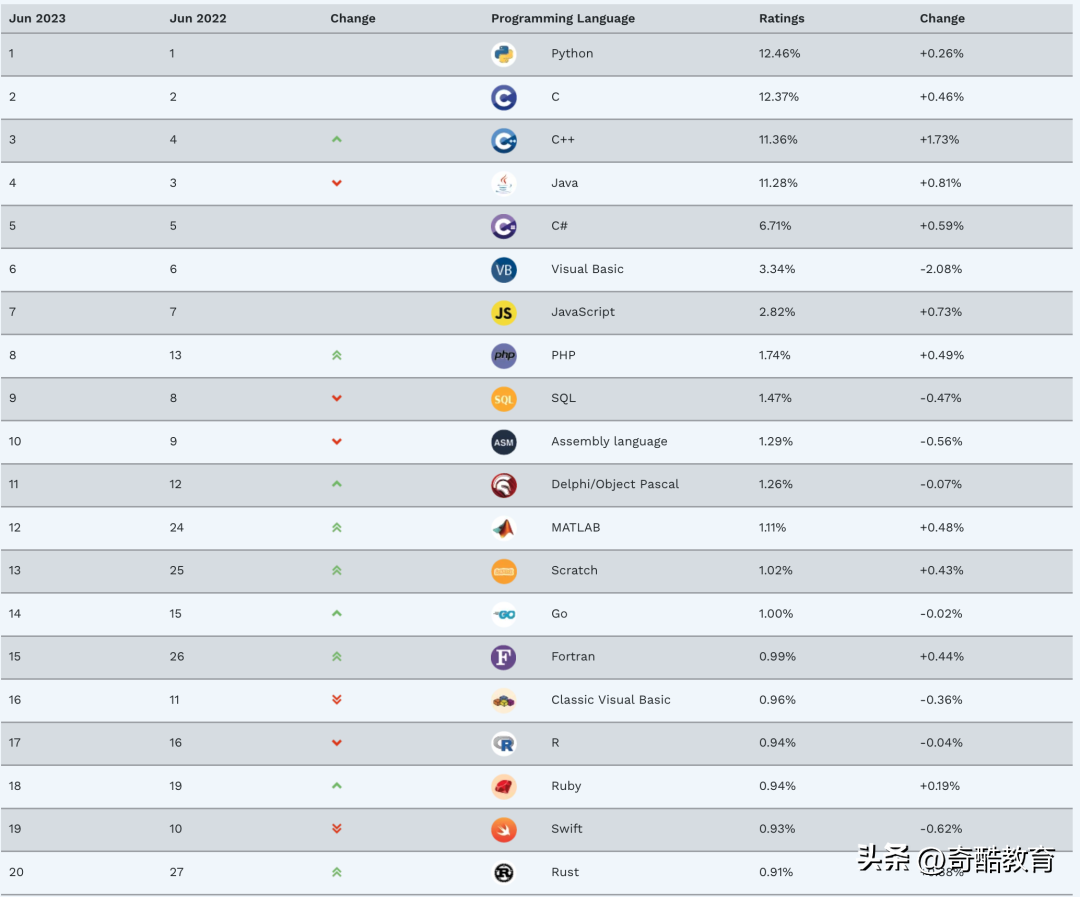The image size is (1080, 897).
Task: Click the Ratings column header
Action: coord(781,18)
